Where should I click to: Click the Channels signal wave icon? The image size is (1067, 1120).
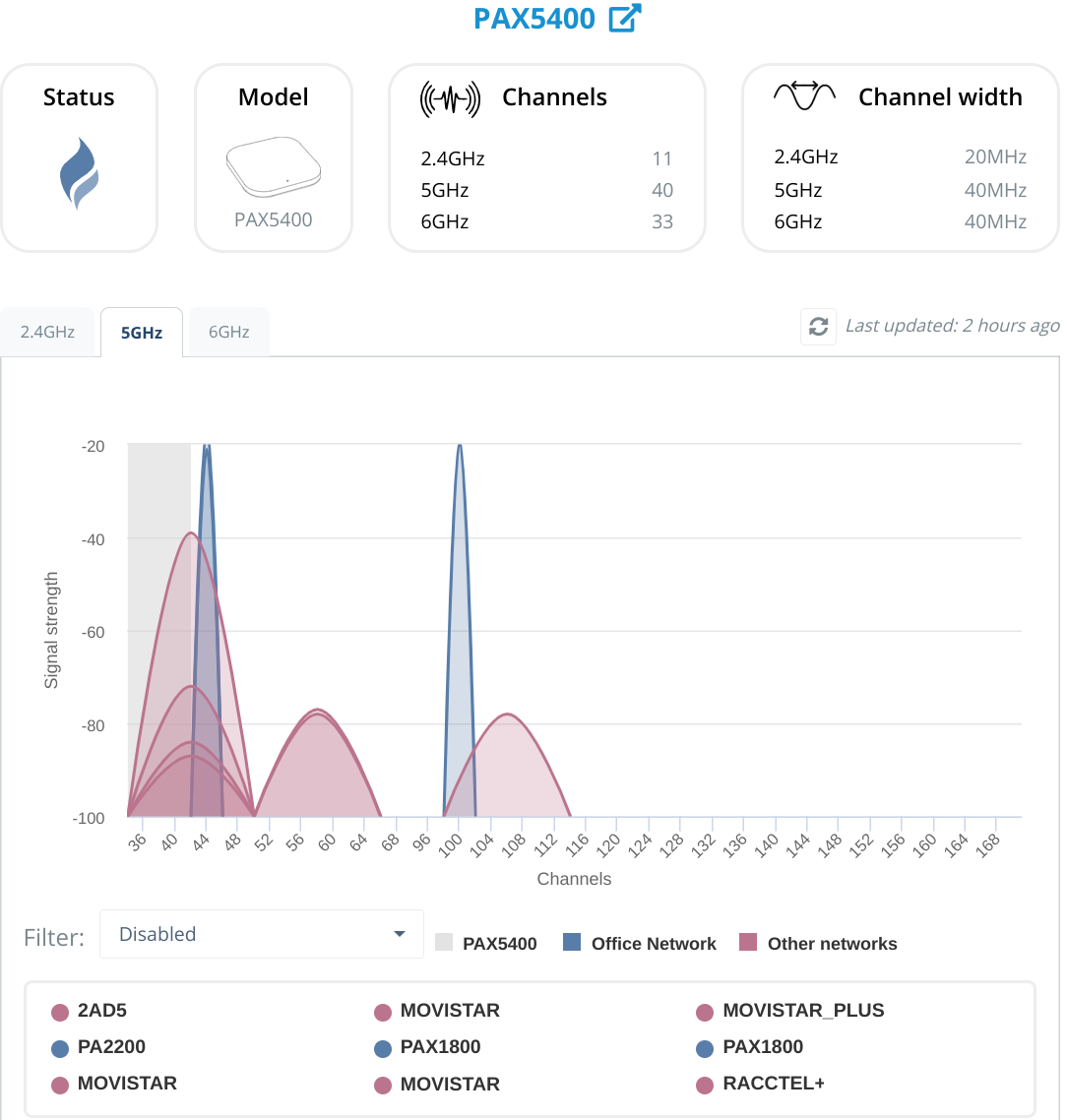[450, 99]
